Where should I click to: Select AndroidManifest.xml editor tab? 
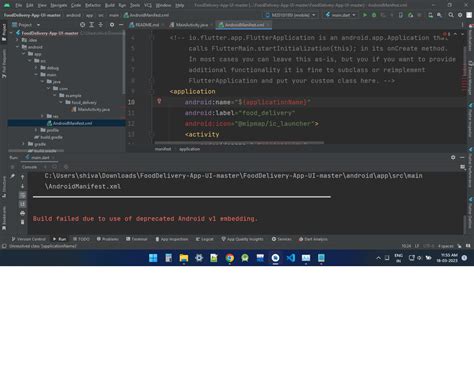[x=244, y=25]
